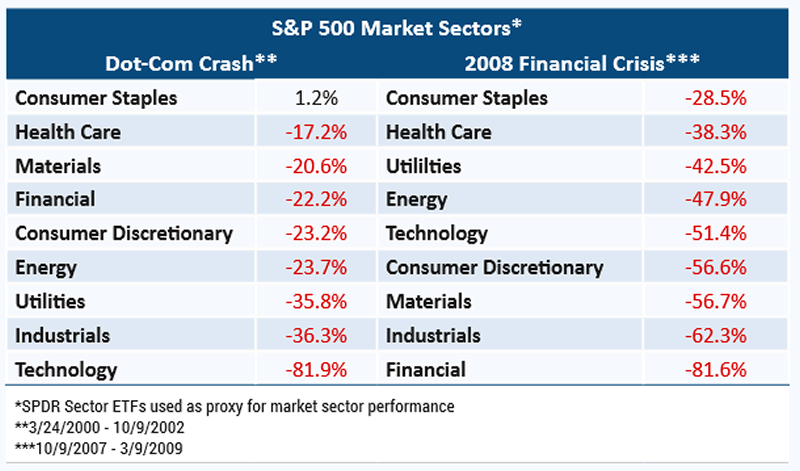This screenshot has height=471, width=800.
Task: Select the -17.2% Health Care value
Action: point(318,132)
